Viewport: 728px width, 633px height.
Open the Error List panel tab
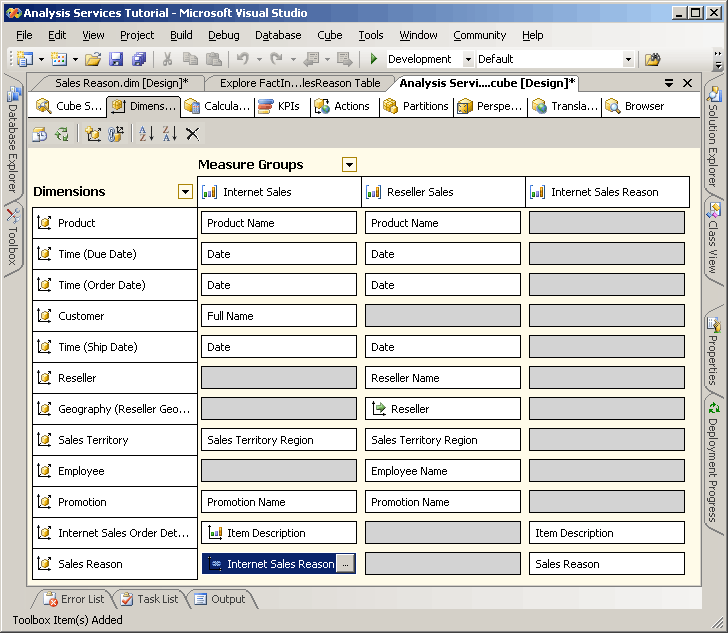point(74,599)
